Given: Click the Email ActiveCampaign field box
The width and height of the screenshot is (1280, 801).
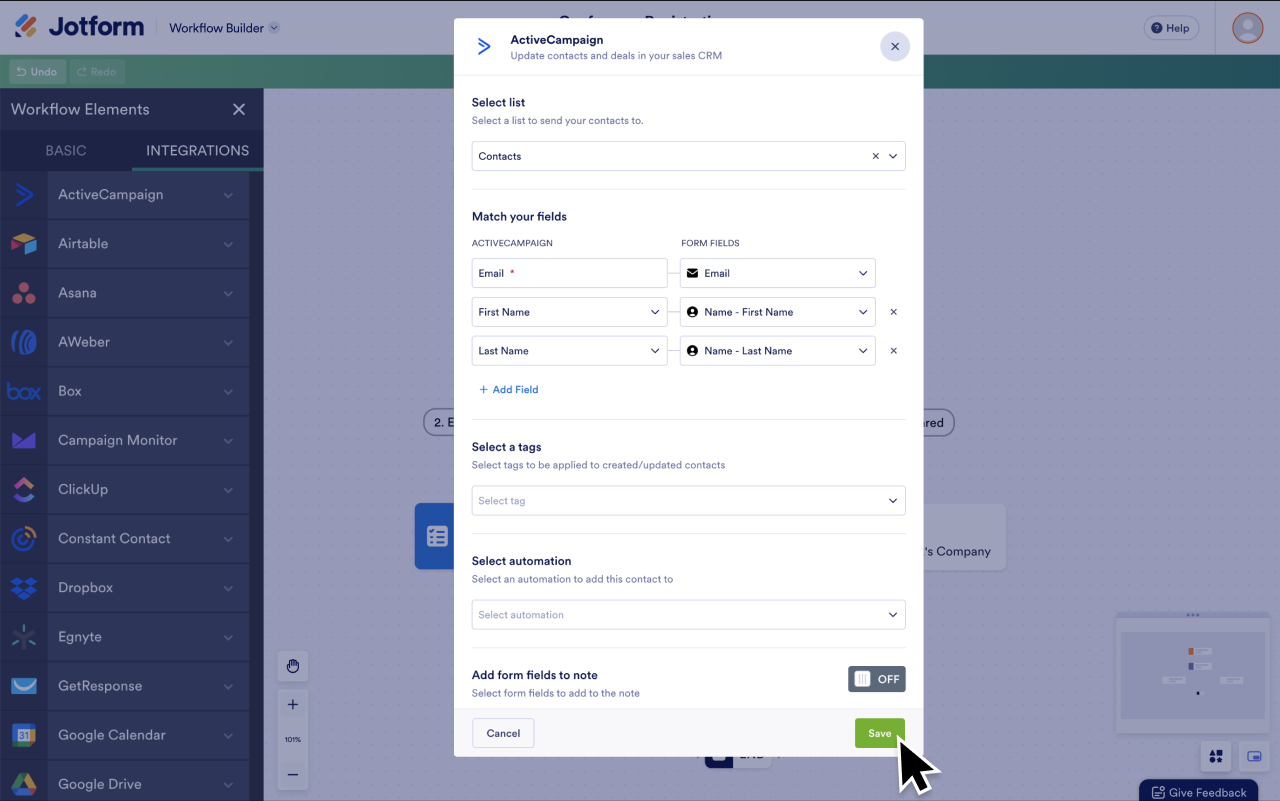Looking at the screenshot, I should pos(569,273).
